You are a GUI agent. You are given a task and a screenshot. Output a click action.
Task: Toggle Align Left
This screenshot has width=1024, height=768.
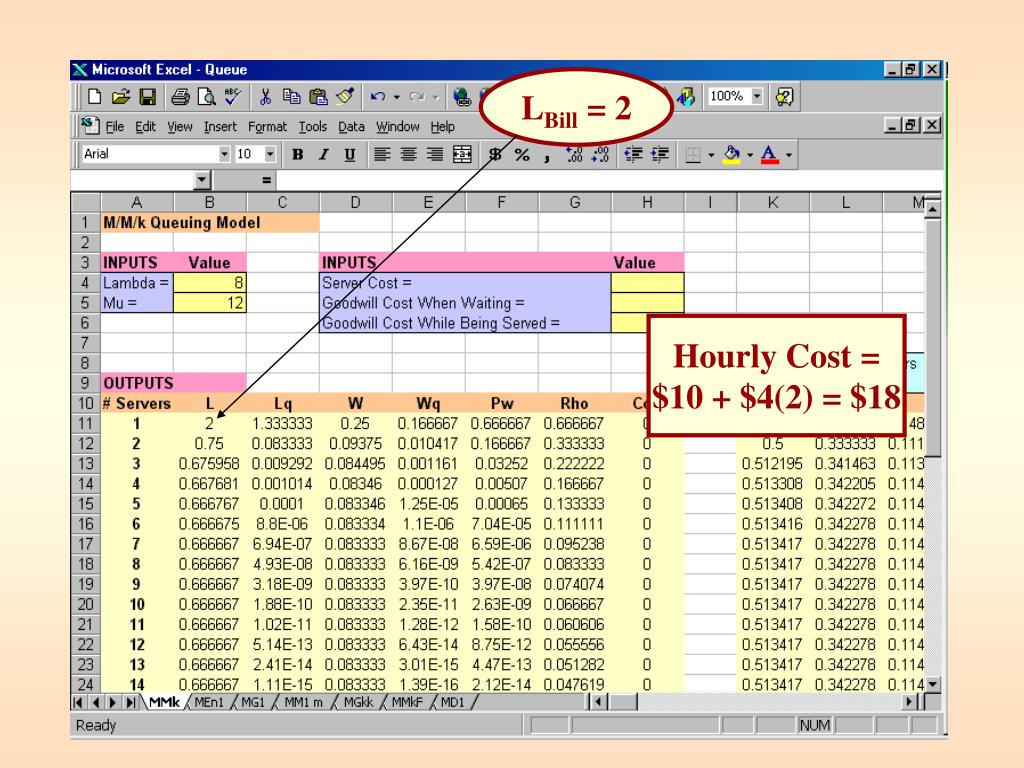382,155
